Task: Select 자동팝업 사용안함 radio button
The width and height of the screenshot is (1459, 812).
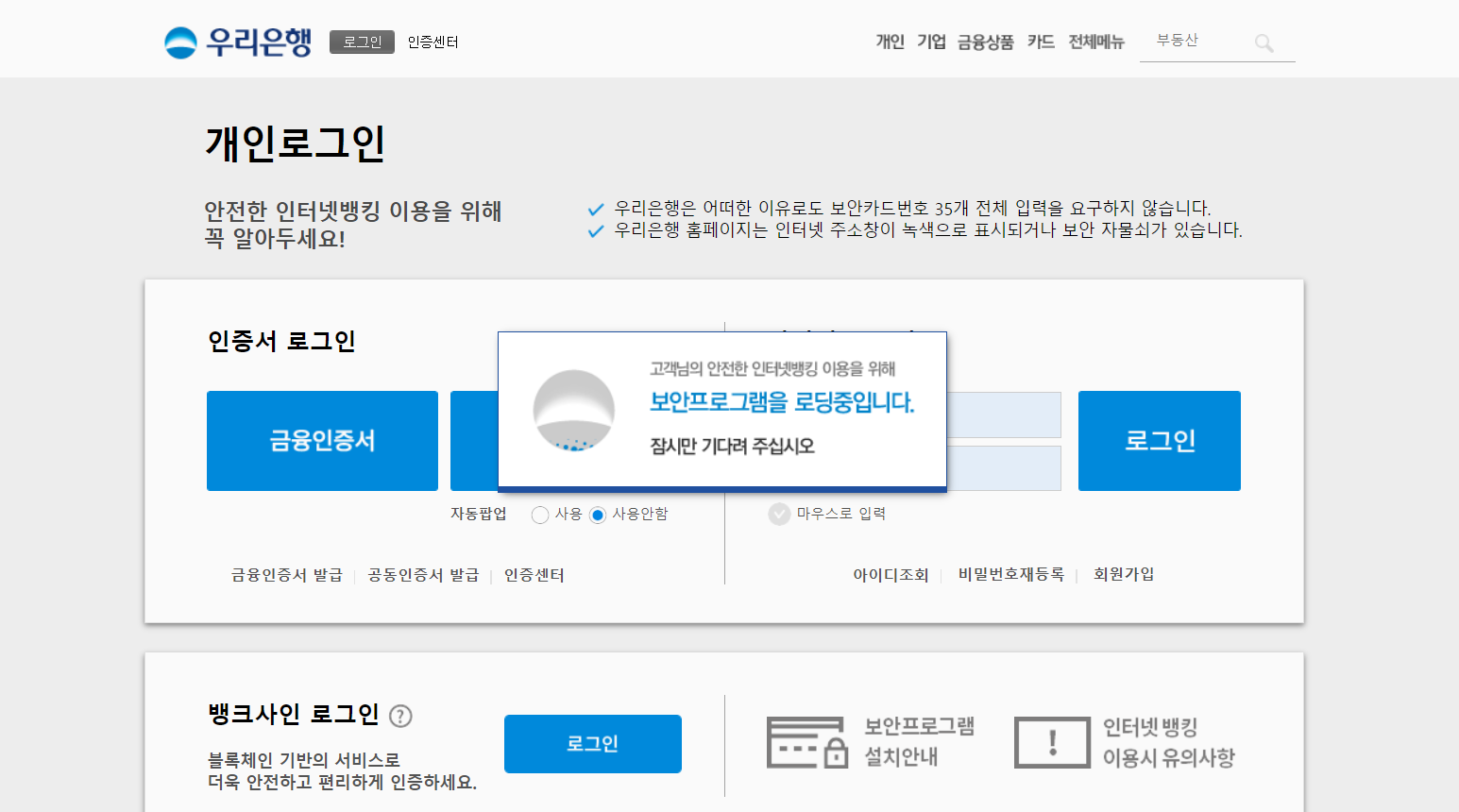Action: click(x=597, y=515)
